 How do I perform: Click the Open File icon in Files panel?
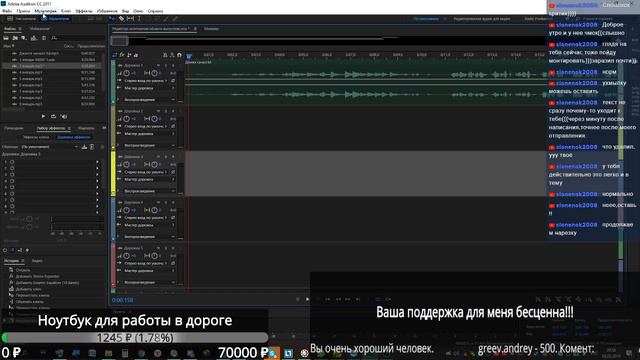coord(6,38)
